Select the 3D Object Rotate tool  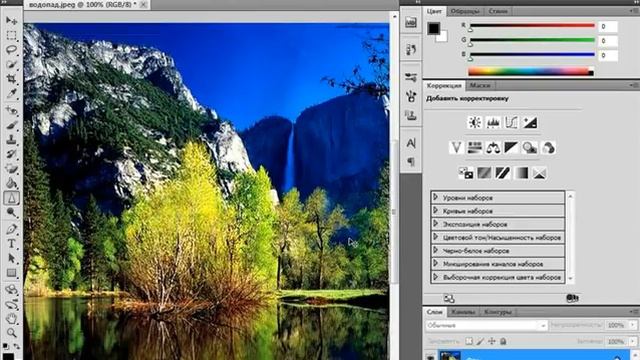click(x=11, y=289)
